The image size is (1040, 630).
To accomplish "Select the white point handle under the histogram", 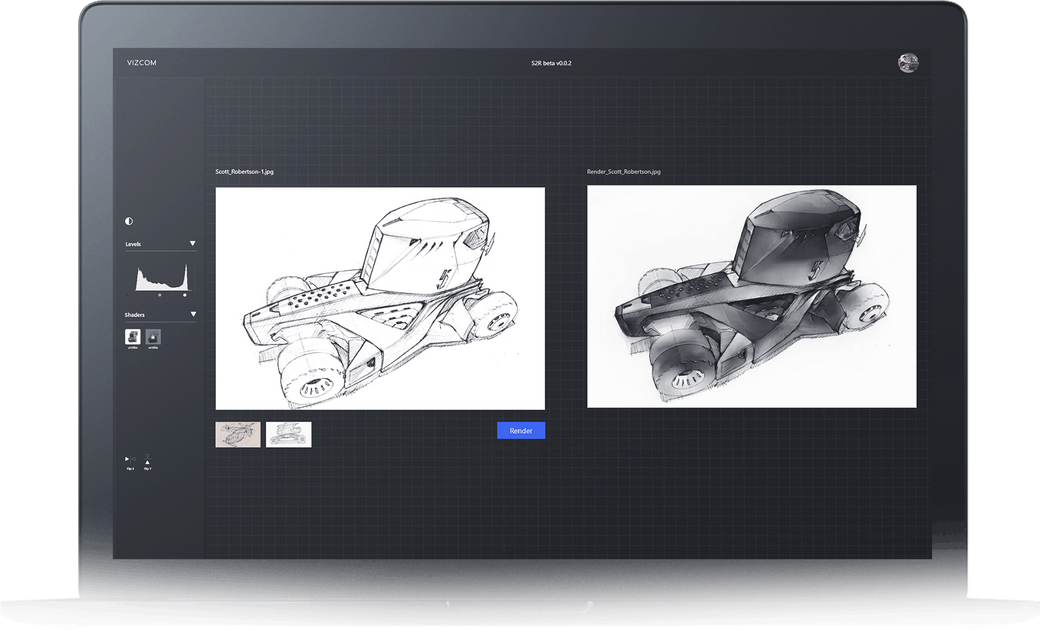I will click(183, 293).
